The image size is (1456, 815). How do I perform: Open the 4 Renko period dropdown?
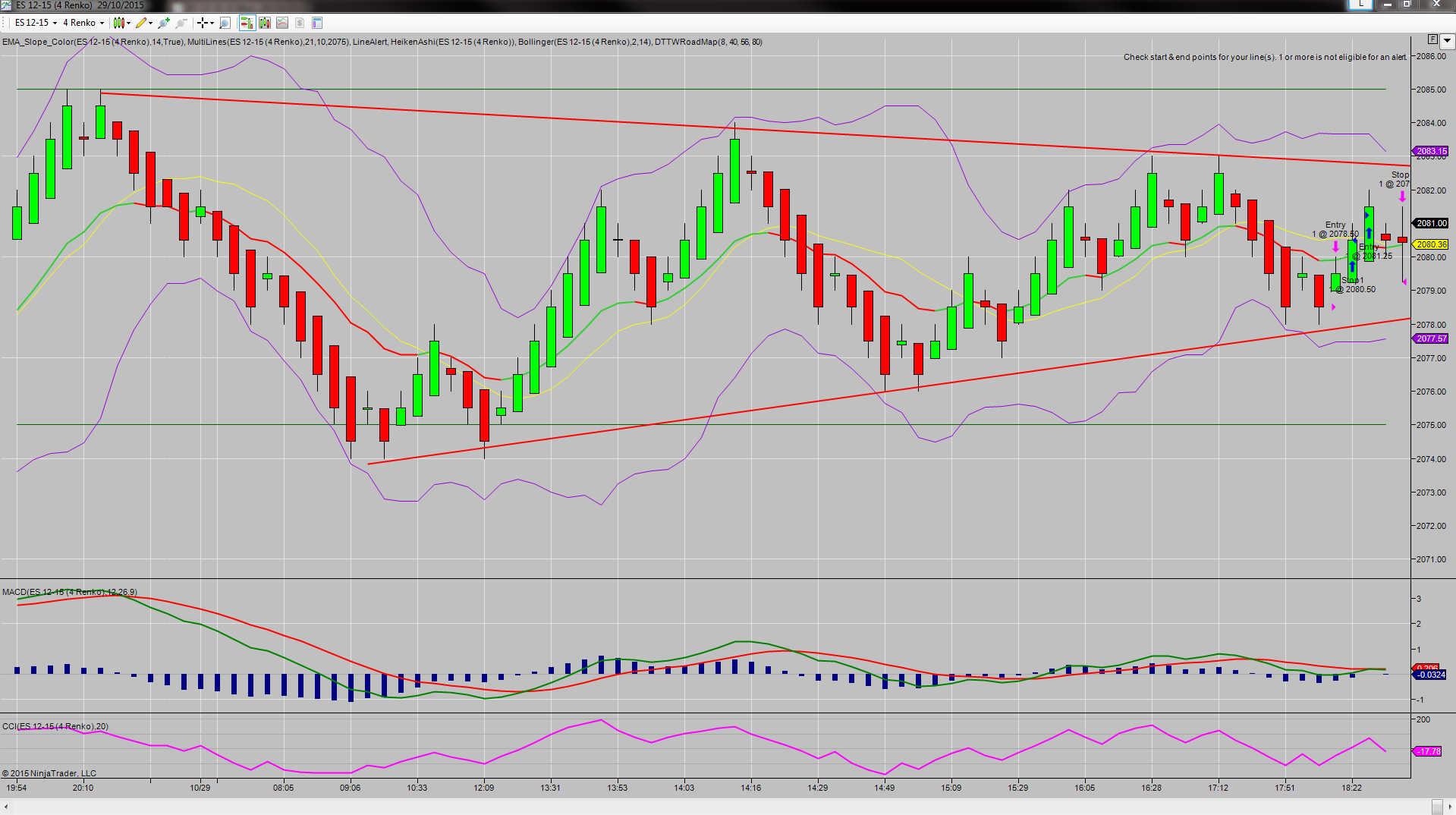83,23
